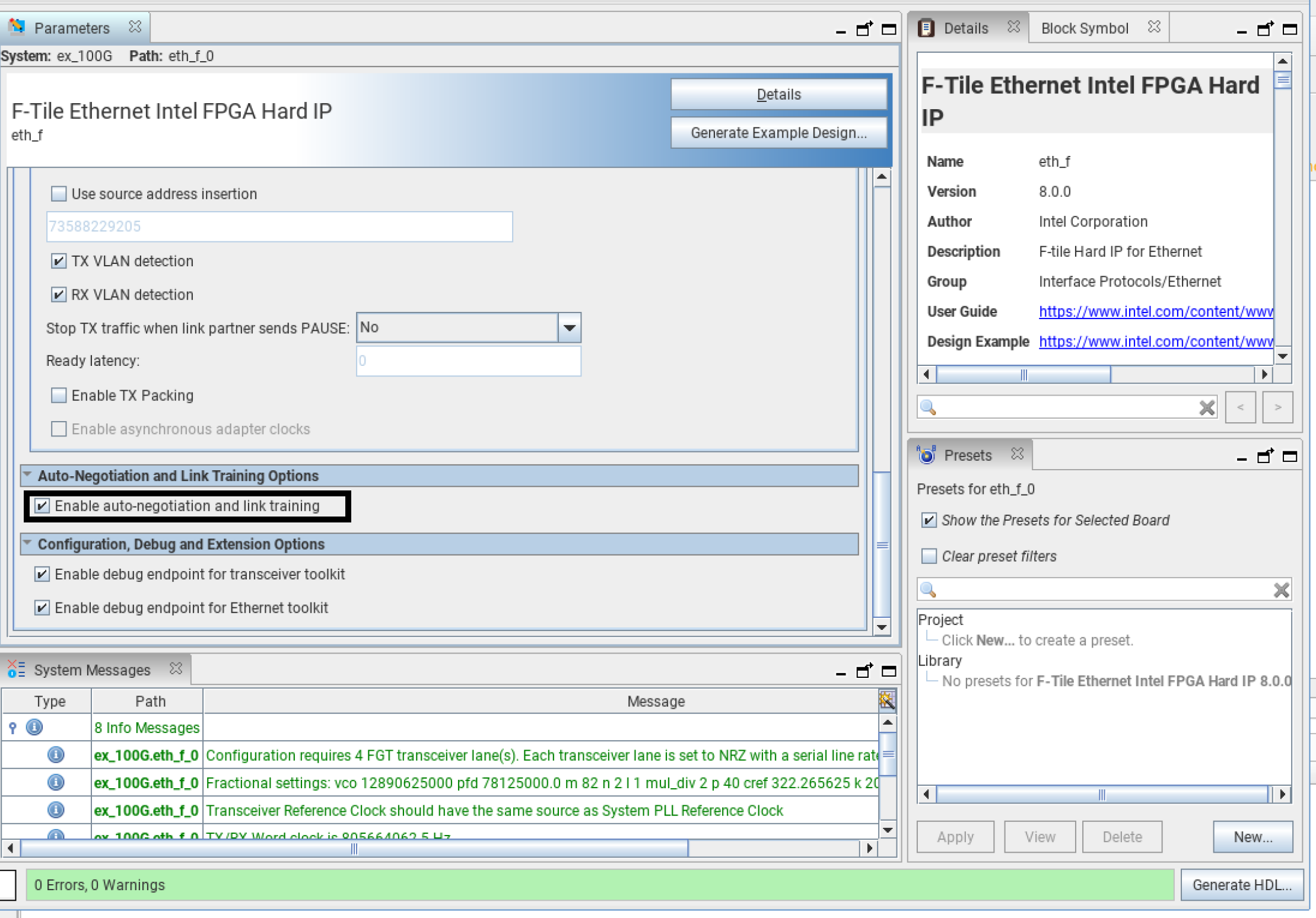Open Stop TX traffic PAUSE dropdown
This screenshot has width=1316, height=918.
[569, 327]
